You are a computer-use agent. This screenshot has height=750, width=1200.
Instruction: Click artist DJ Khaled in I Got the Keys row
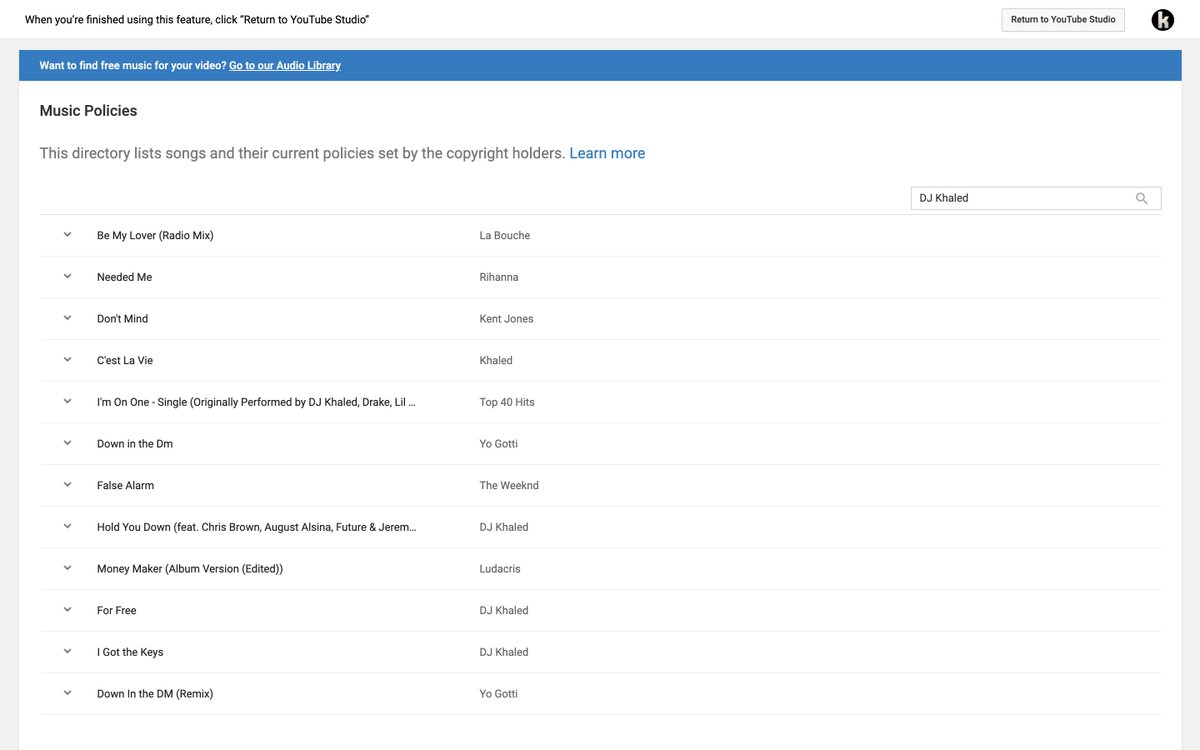tap(504, 652)
